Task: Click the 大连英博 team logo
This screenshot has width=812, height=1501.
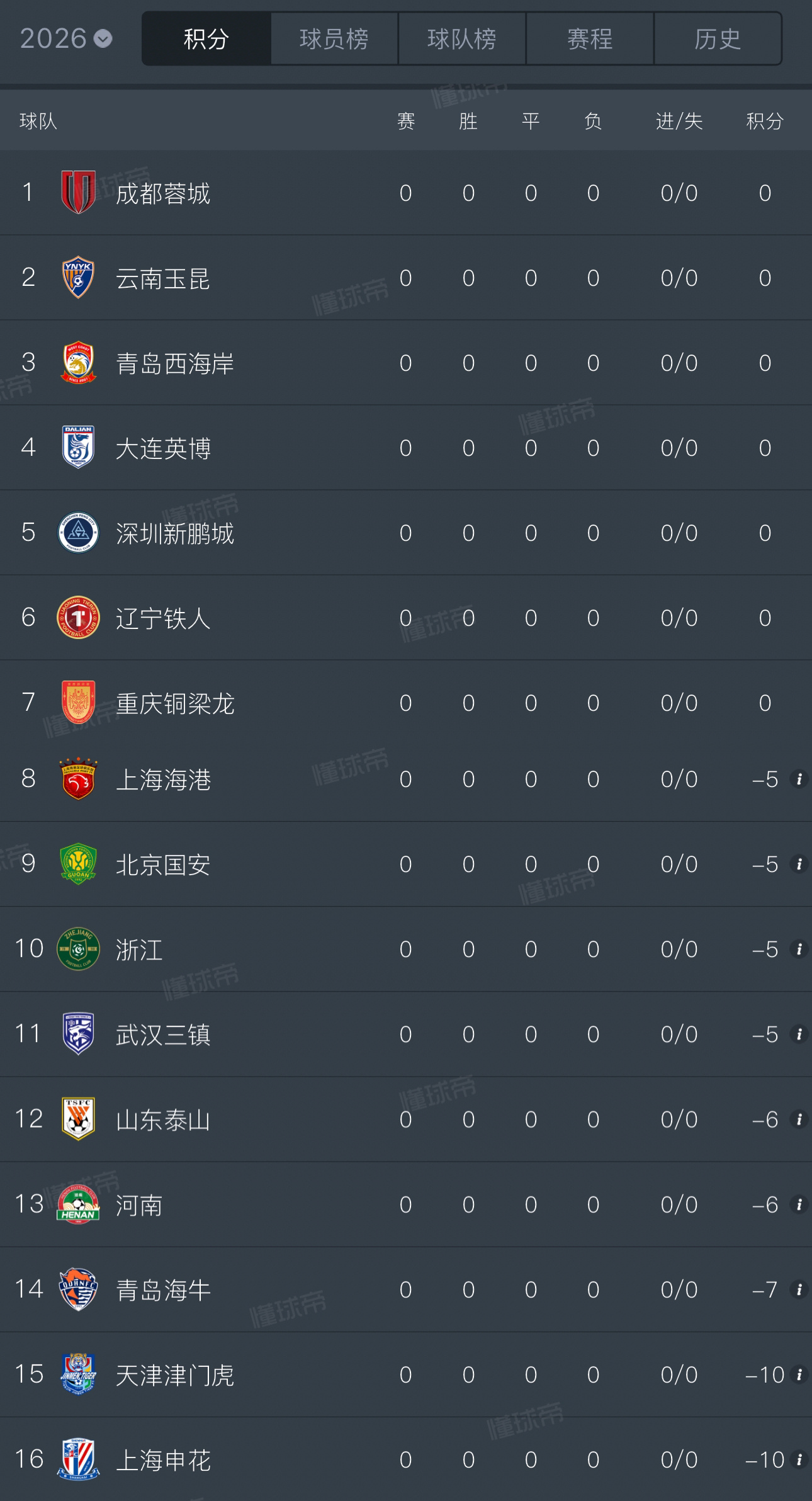Action: [x=78, y=448]
